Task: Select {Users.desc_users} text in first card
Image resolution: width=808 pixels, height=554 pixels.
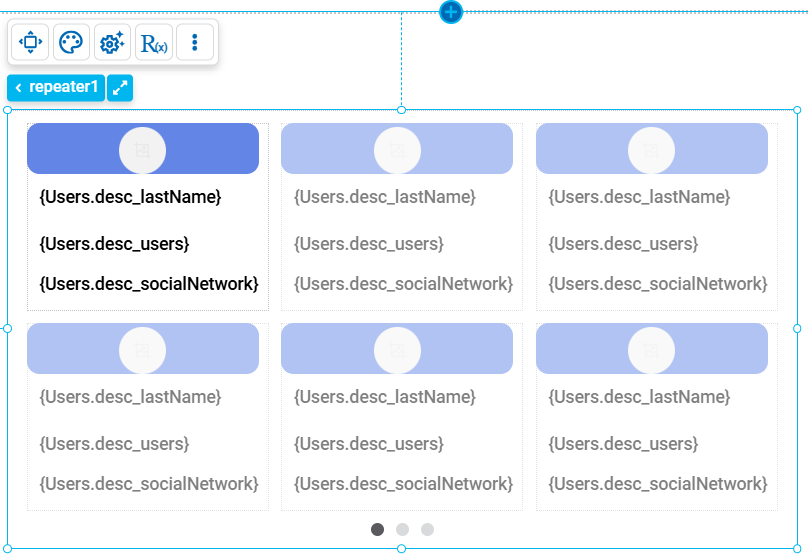Action: pyautogui.click(x=114, y=244)
